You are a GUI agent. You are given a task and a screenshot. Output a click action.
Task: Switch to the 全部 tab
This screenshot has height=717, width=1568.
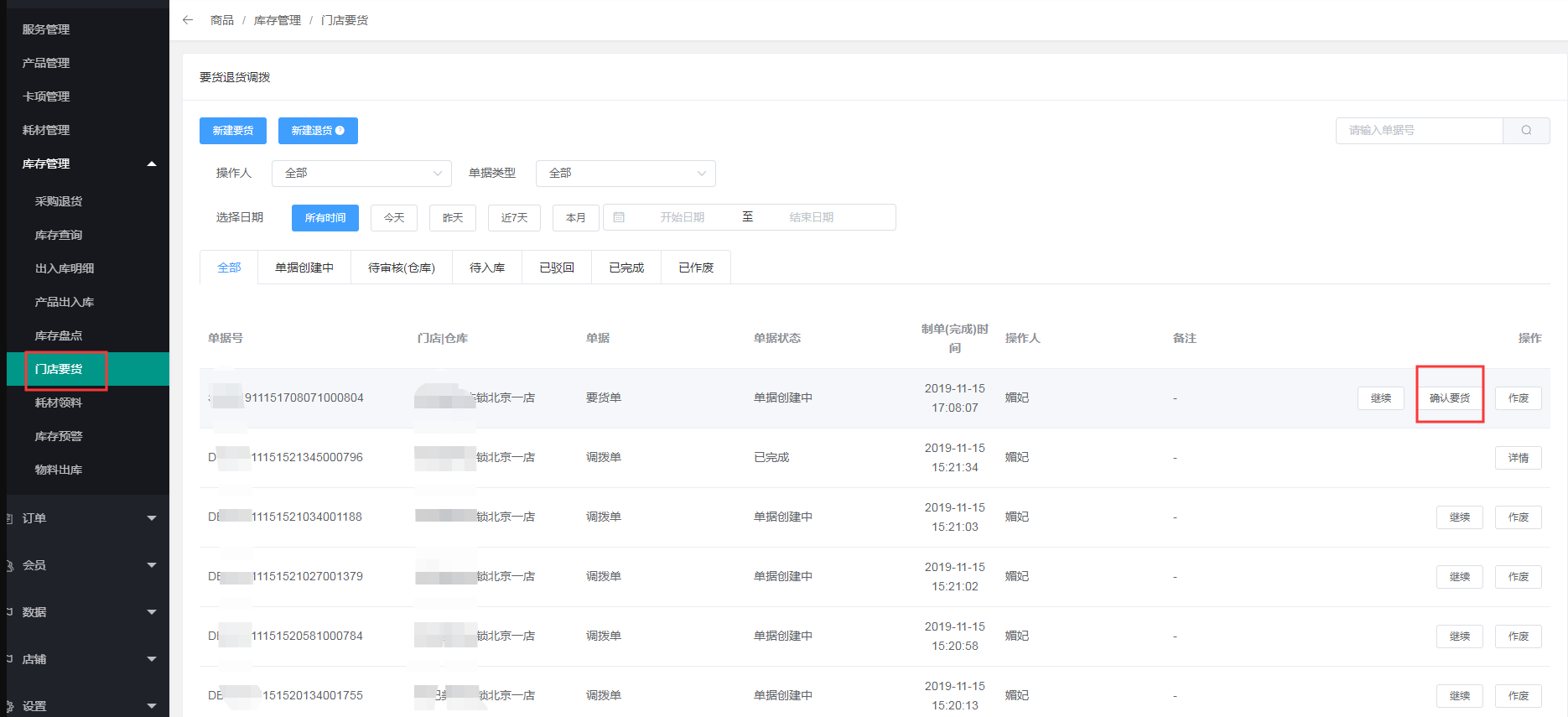click(229, 268)
